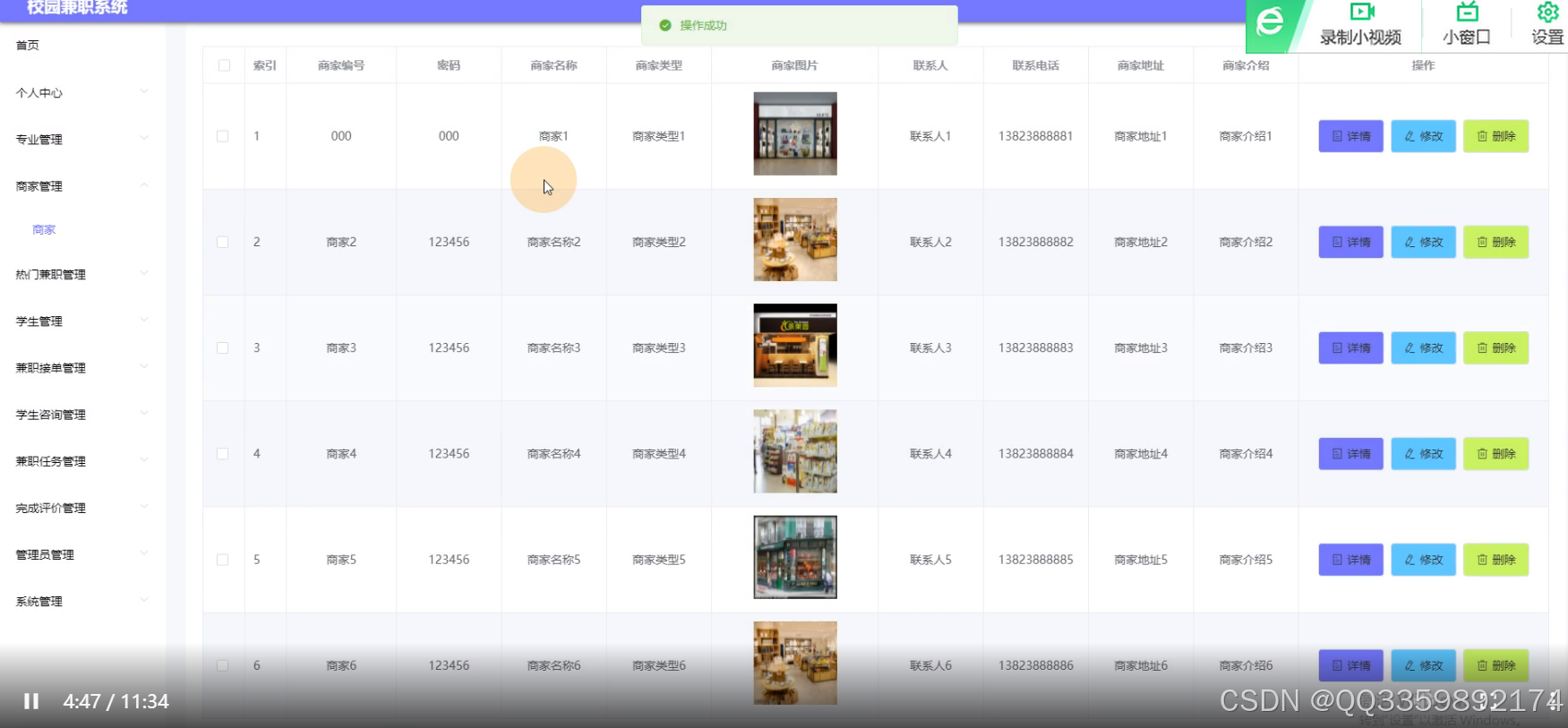Click the 校园兼职系统 title
Screen dimensions: 1568x728
pyautogui.click(x=77, y=8)
